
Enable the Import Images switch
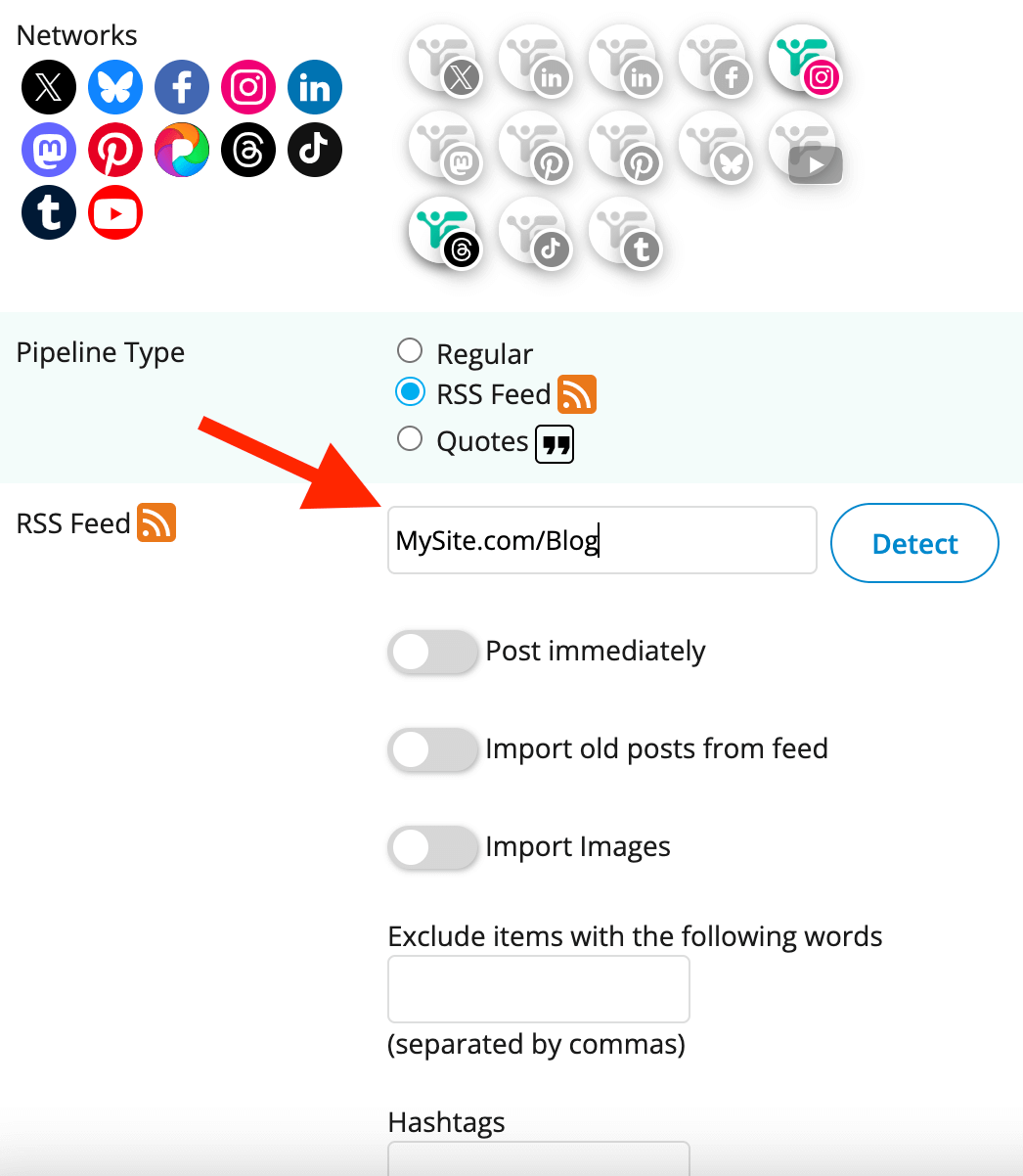click(x=432, y=848)
